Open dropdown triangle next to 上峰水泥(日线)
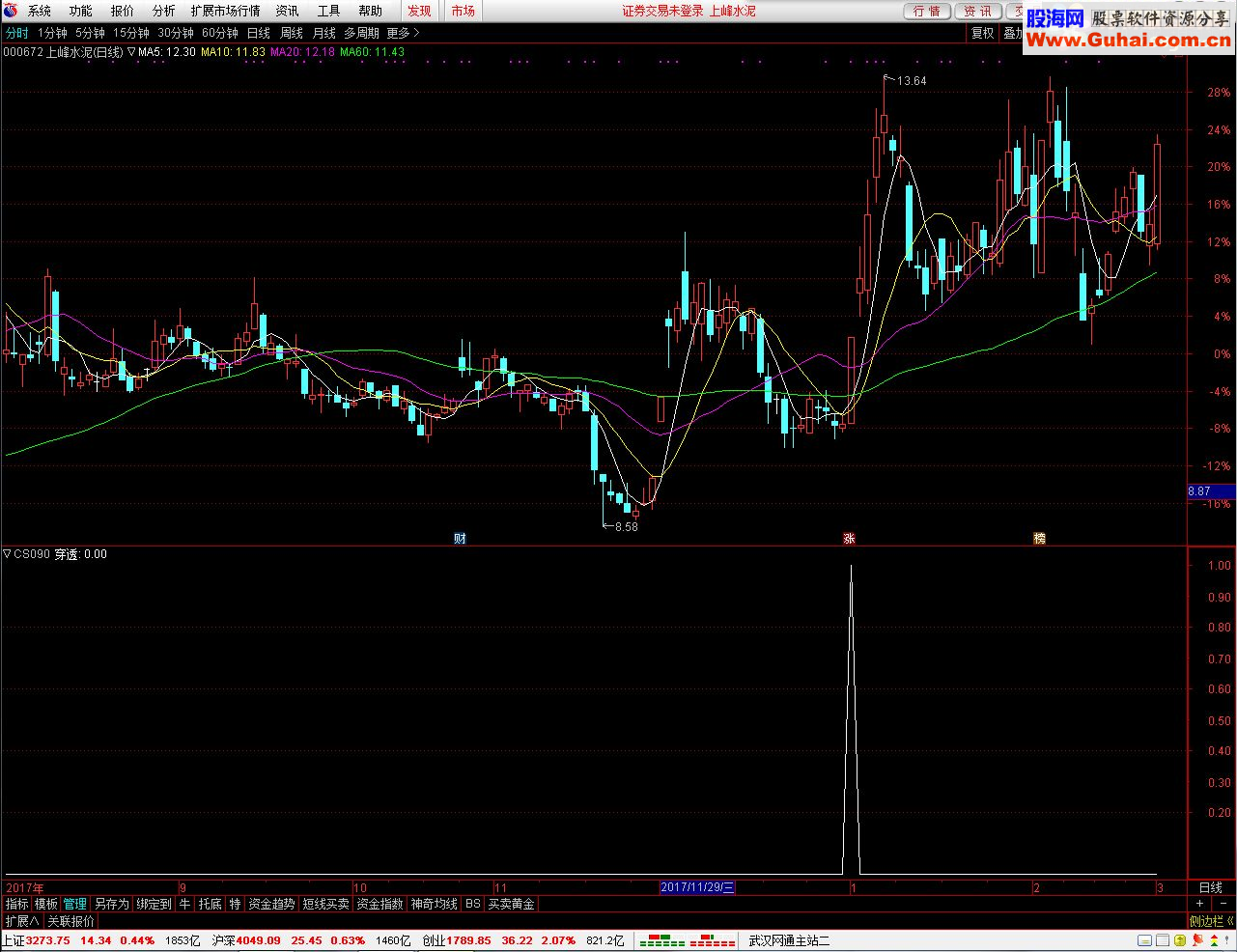 (131, 52)
